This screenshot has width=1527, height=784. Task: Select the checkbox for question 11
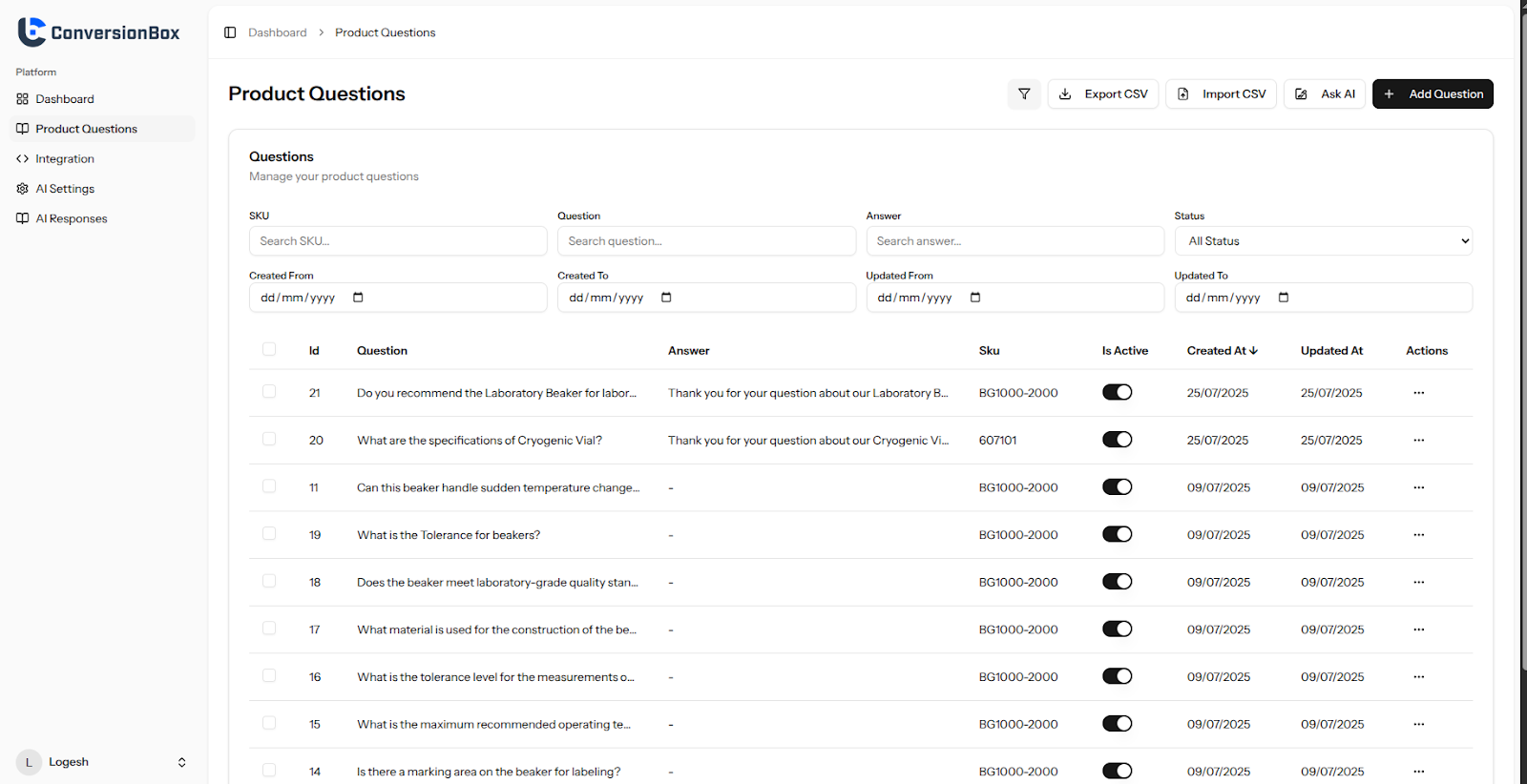(269, 486)
